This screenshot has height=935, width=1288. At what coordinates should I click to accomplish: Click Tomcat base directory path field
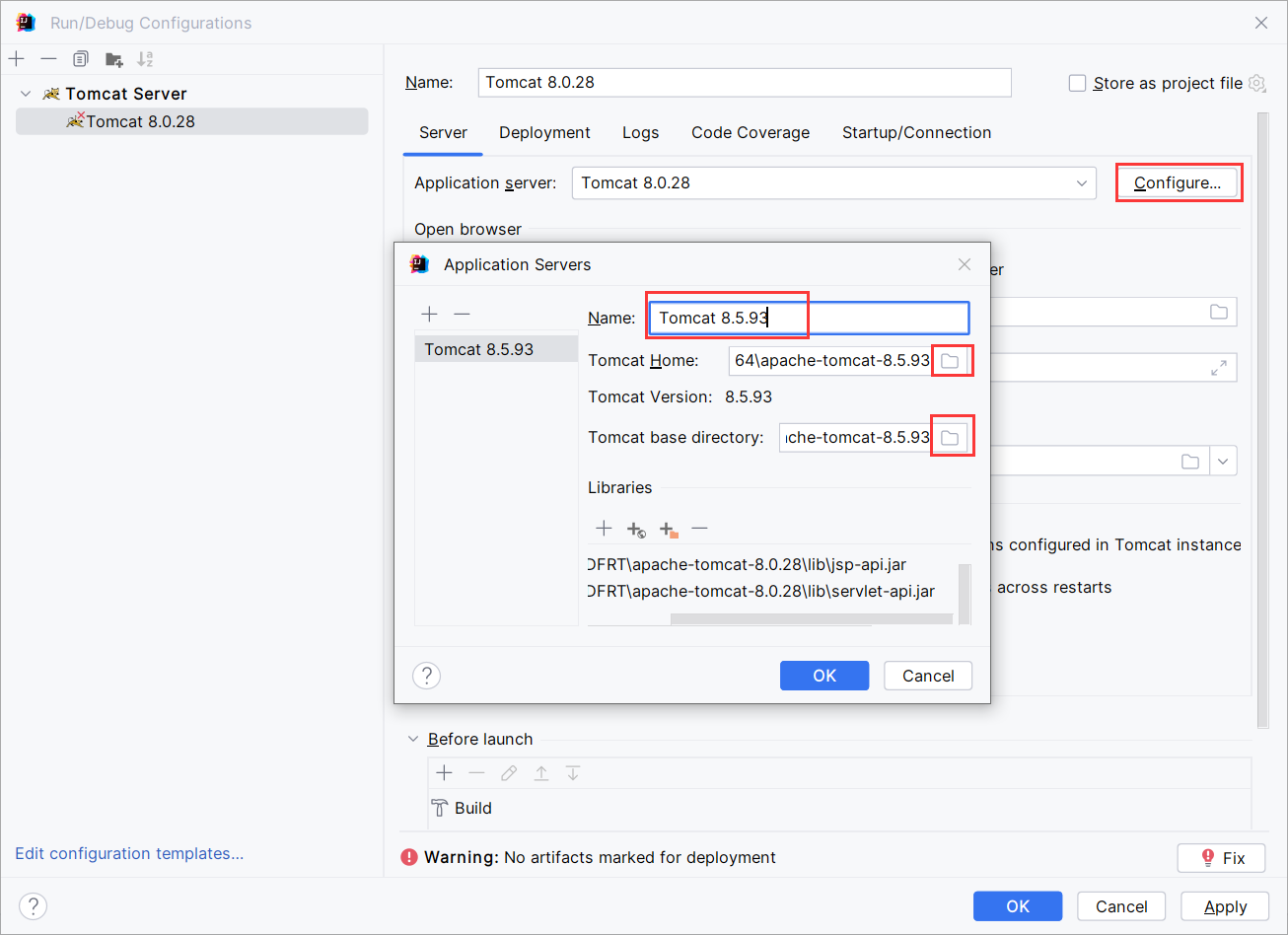pos(856,437)
